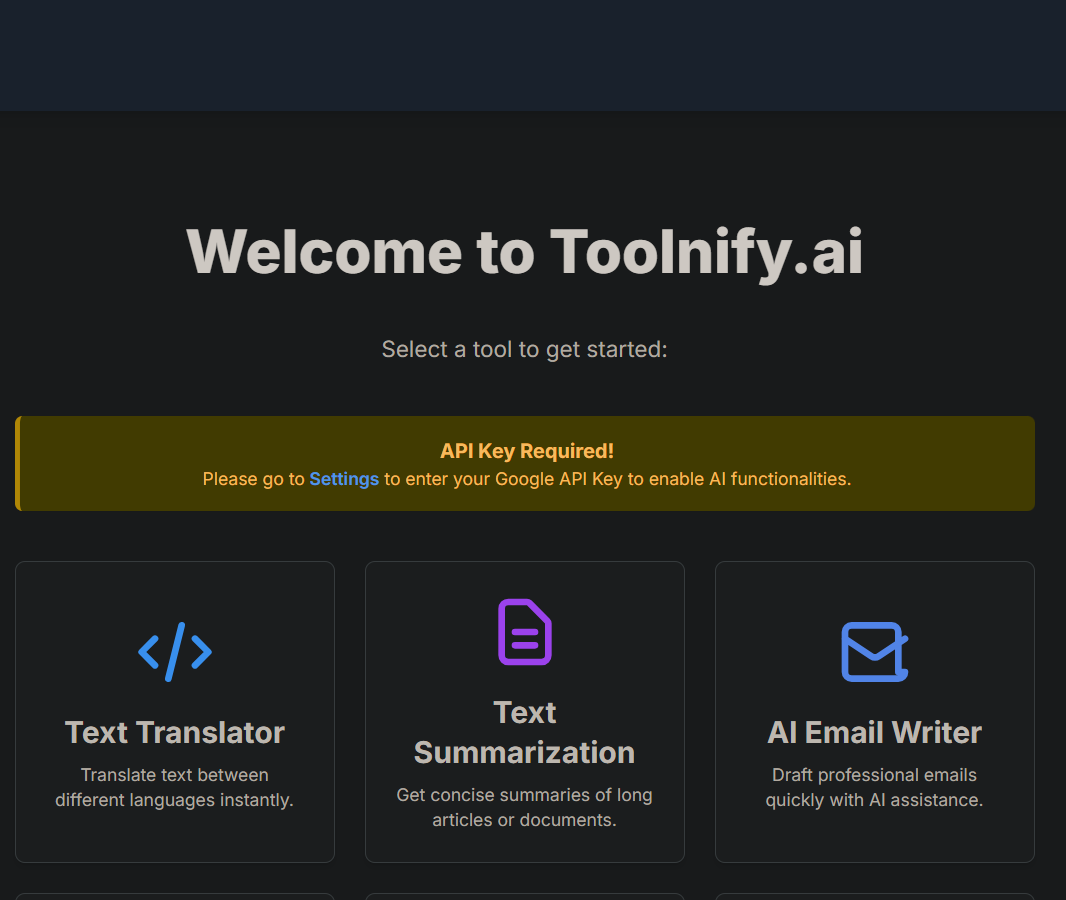Click the yellow API key warning banner
Screen dimensions: 1066x900
pos(525,463)
